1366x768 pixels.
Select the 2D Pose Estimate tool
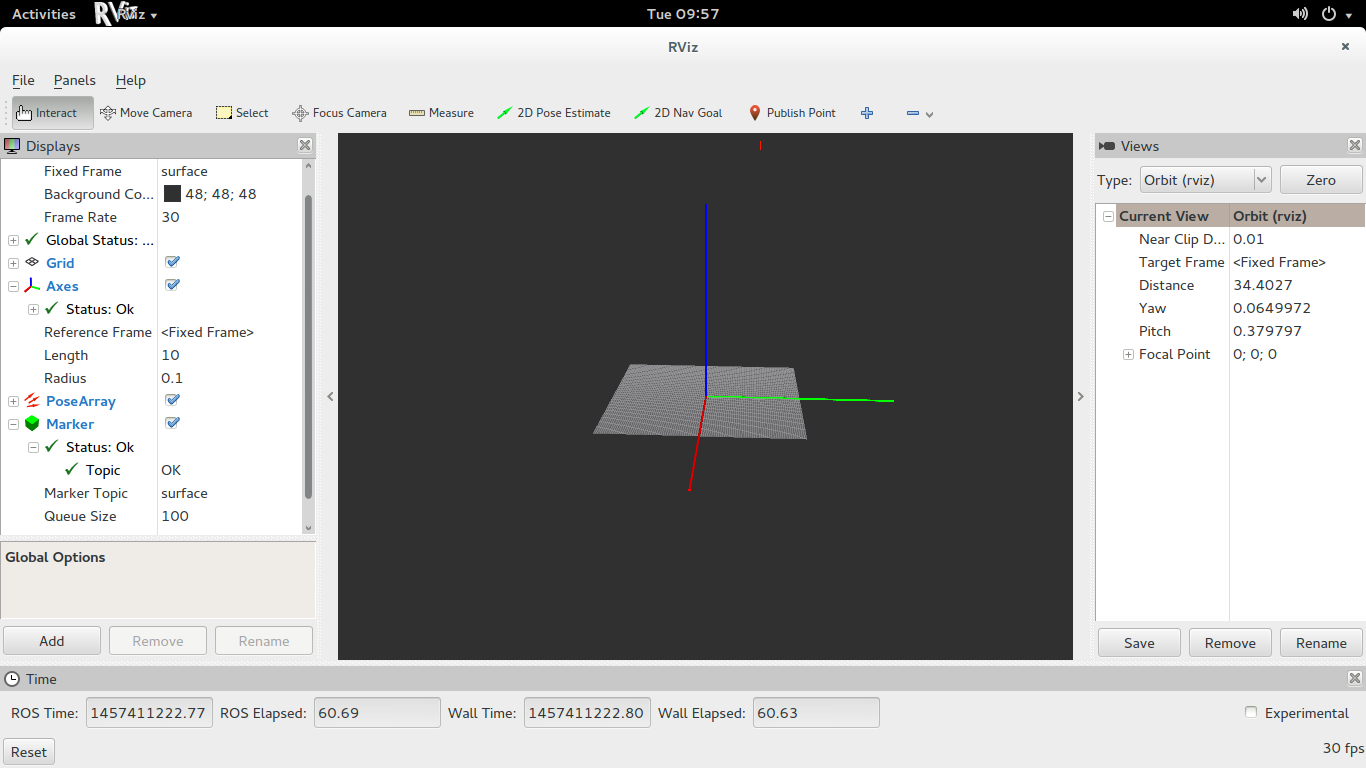click(554, 113)
